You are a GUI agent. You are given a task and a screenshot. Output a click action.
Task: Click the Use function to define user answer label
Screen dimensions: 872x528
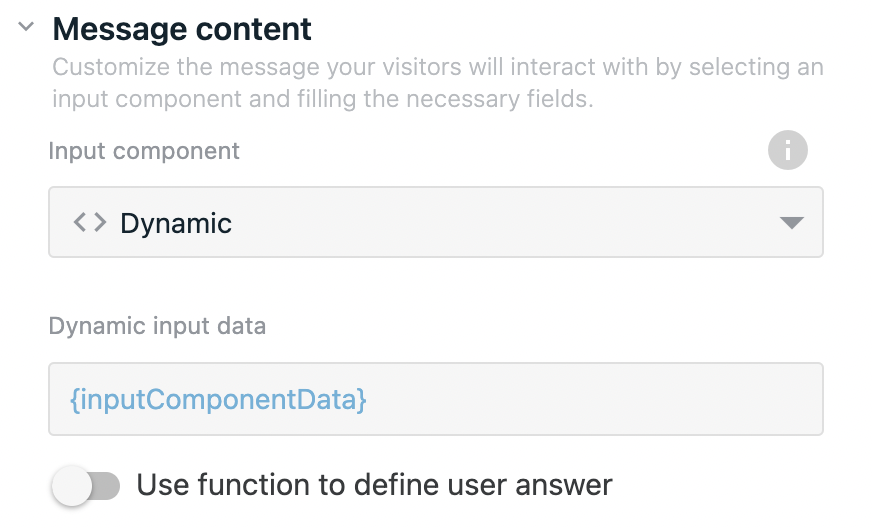(x=374, y=485)
